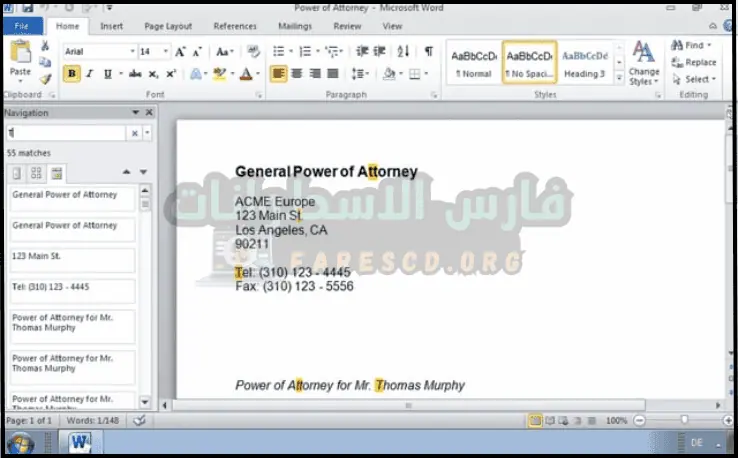
Task: Apply strikethrough formatting (abc icon)
Action: (135, 74)
